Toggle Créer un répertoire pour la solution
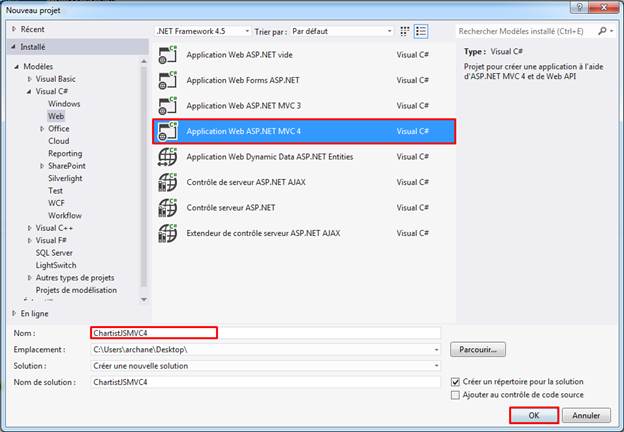 point(455,382)
